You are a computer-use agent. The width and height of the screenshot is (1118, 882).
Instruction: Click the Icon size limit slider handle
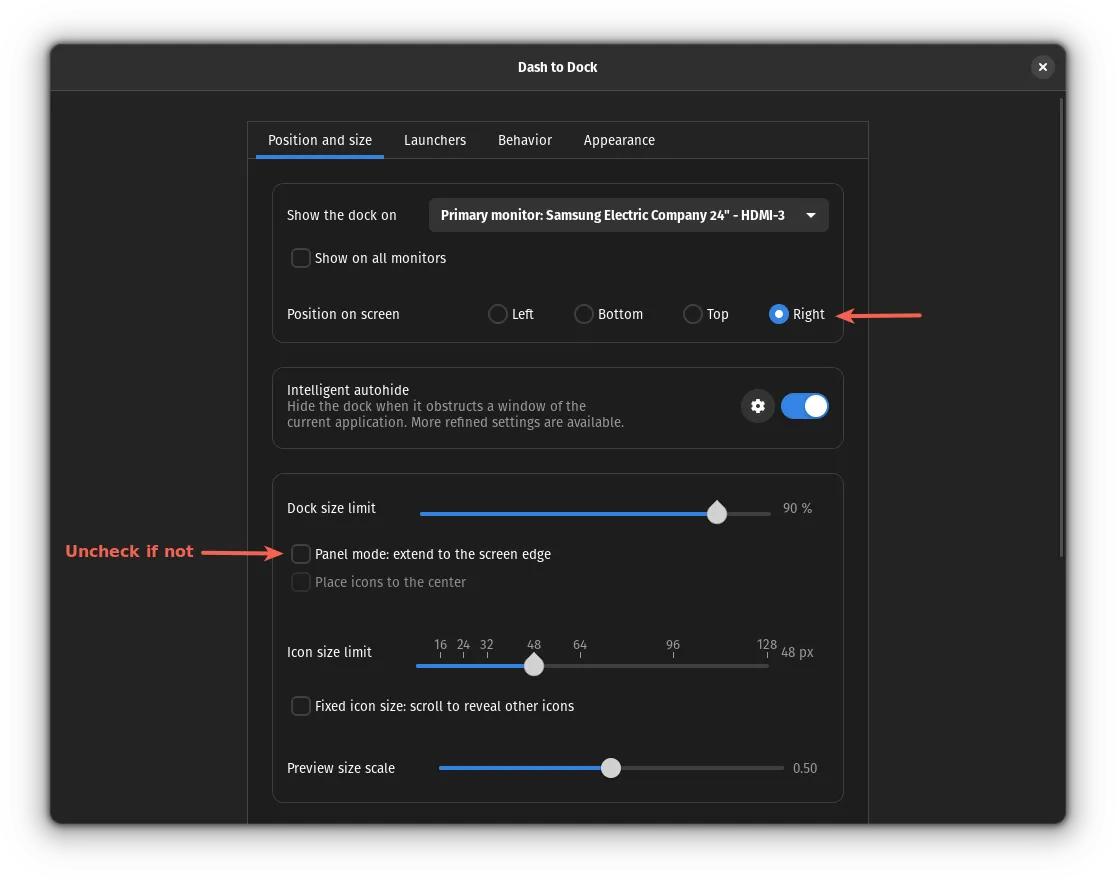click(x=534, y=665)
